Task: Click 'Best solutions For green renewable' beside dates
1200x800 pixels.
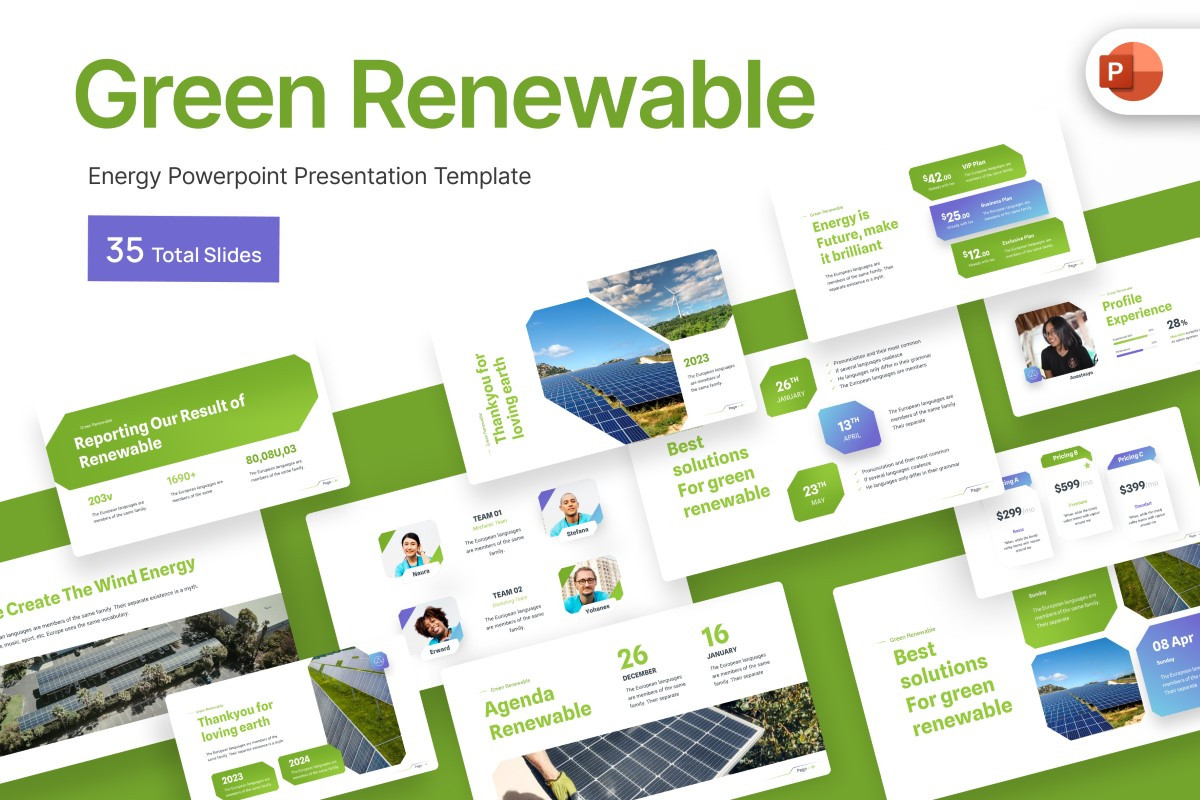Action: [717, 478]
